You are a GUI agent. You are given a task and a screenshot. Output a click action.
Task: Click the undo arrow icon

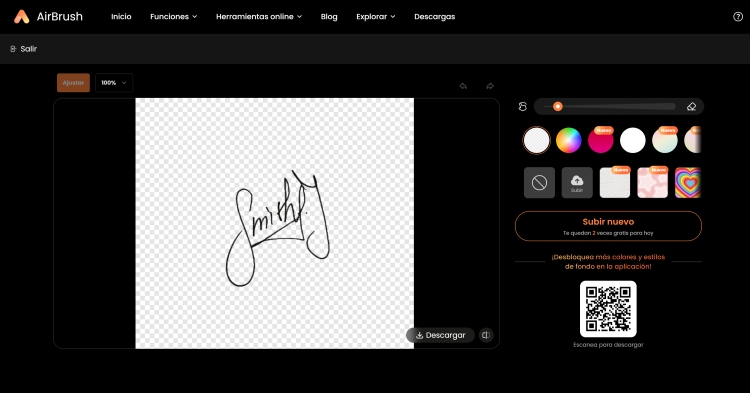coord(463,86)
